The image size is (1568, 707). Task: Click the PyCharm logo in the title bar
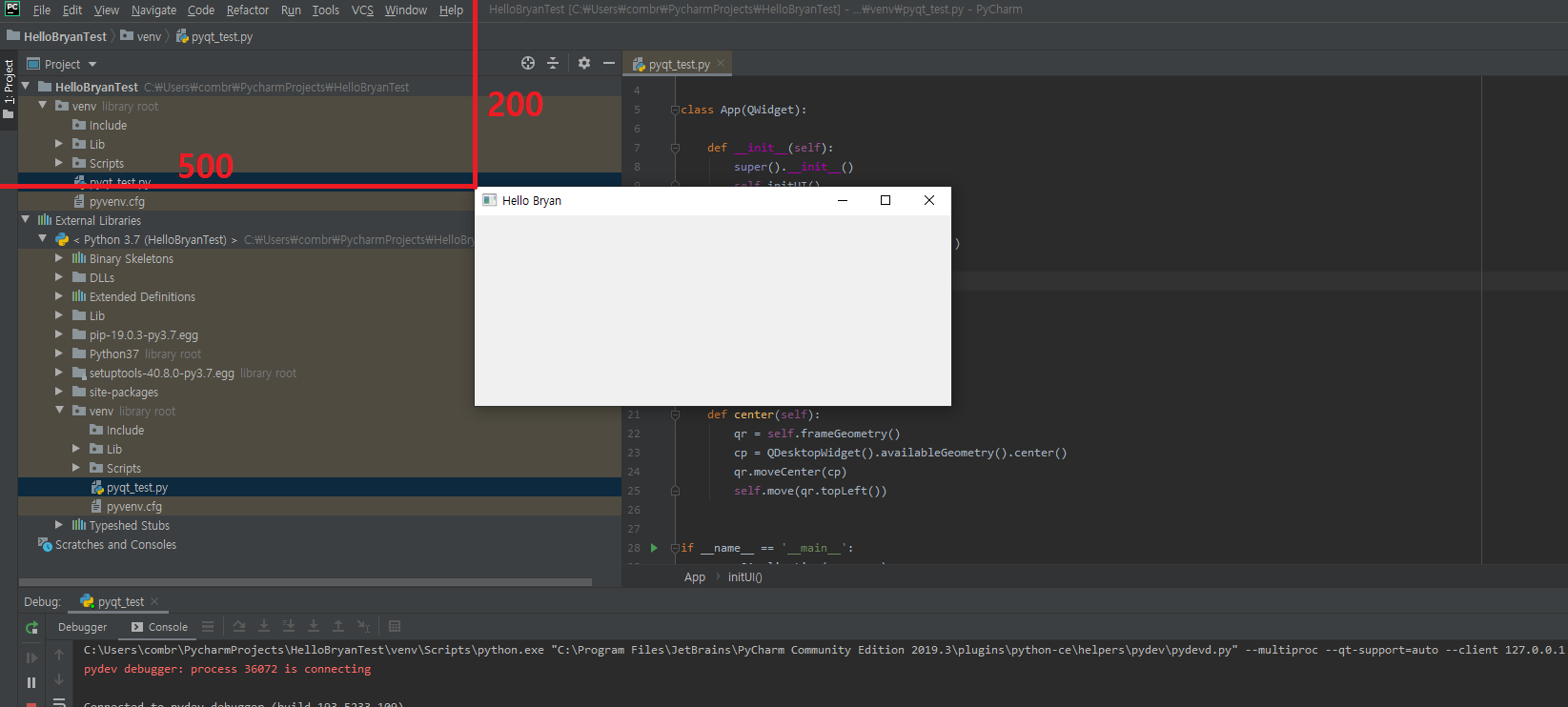coord(12,10)
